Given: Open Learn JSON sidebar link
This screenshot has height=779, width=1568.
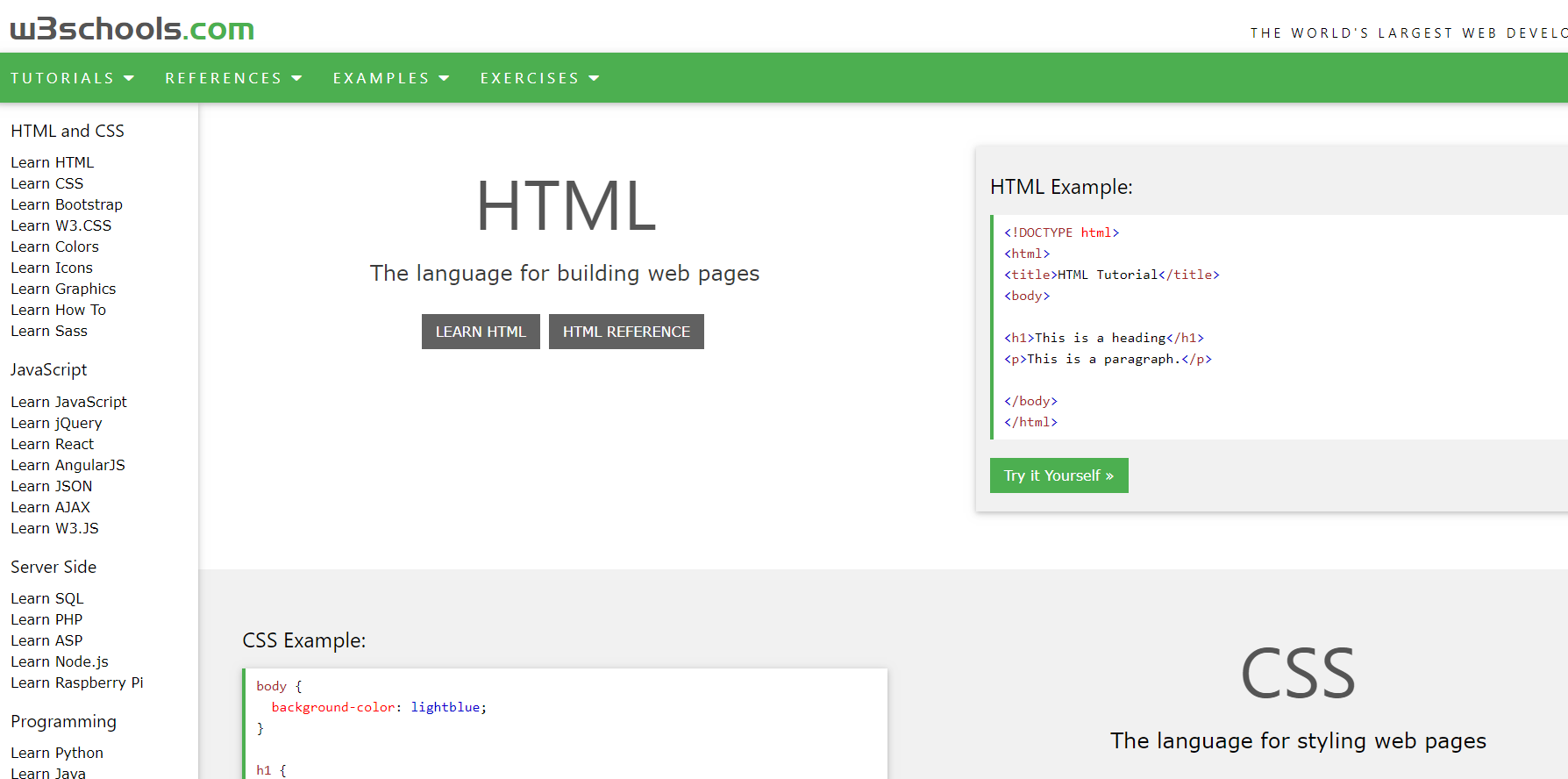Looking at the screenshot, I should (x=51, y=486).
